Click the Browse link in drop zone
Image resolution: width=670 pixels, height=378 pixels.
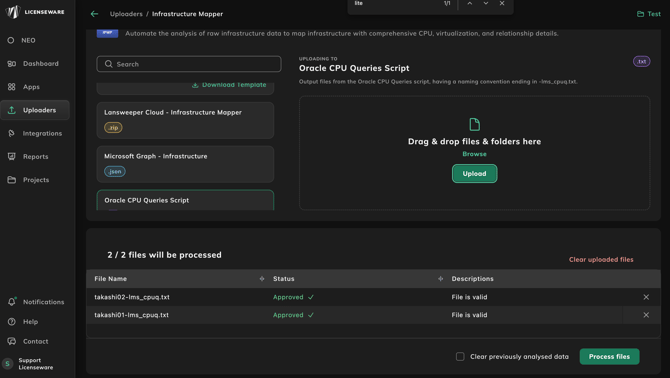[474, 154]
